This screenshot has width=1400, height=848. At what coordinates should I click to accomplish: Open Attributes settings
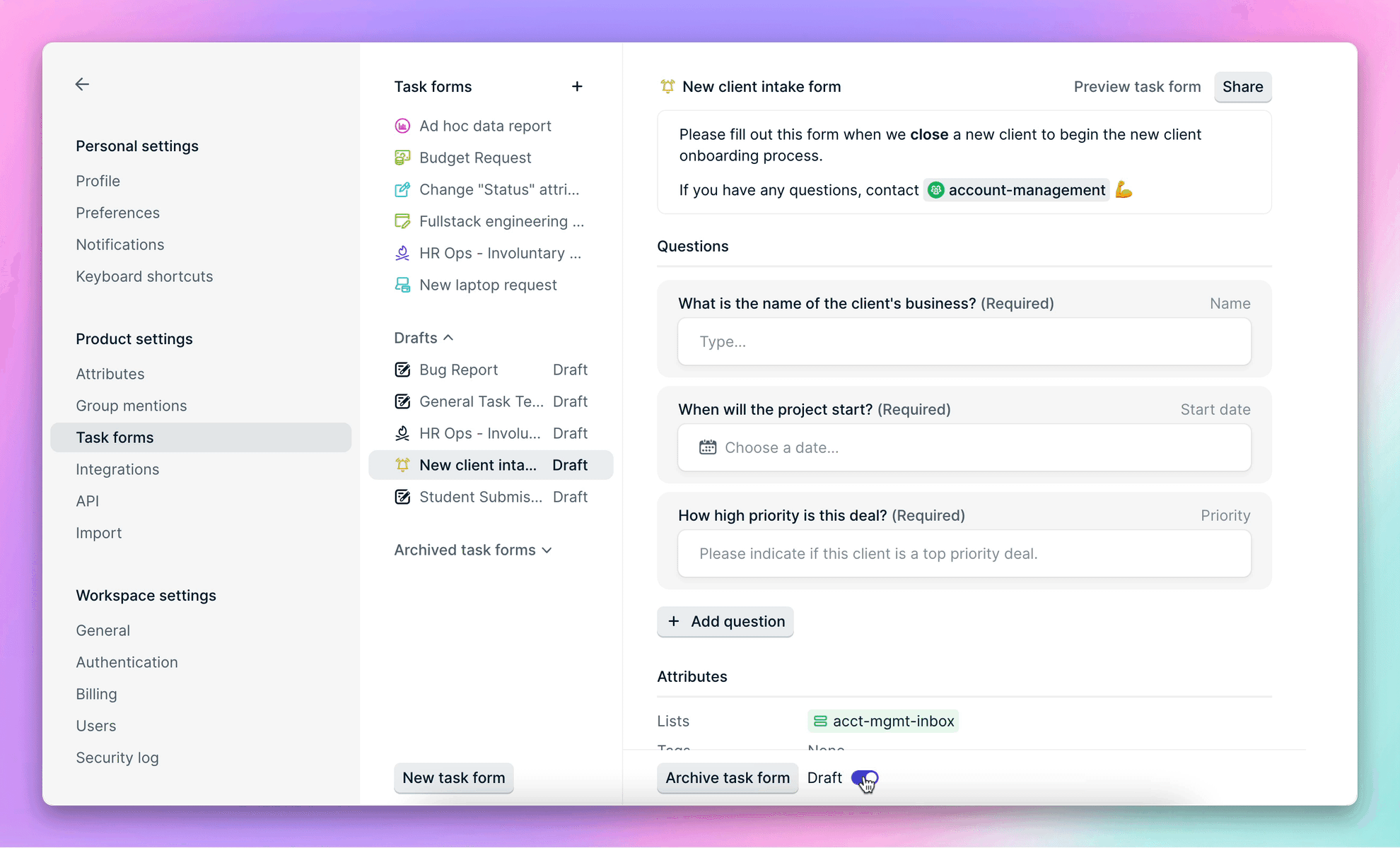pos(110,374)
